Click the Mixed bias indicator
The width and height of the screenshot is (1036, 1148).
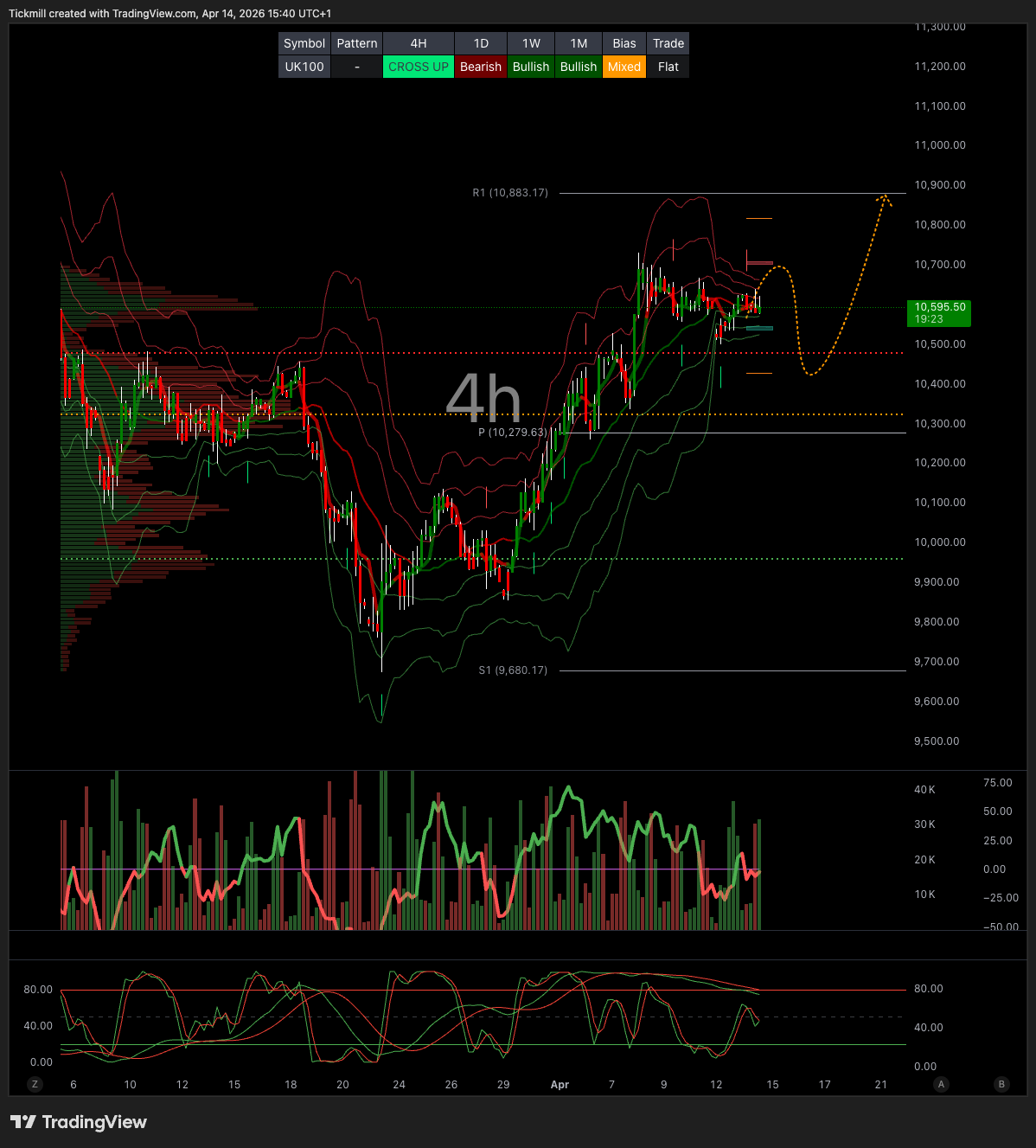(x=624, y=66)
